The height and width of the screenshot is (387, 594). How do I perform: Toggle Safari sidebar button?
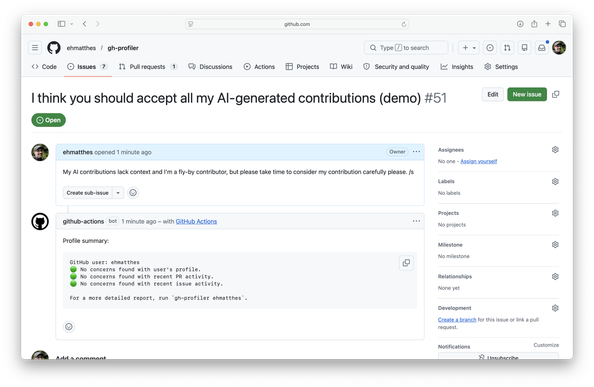61,24
